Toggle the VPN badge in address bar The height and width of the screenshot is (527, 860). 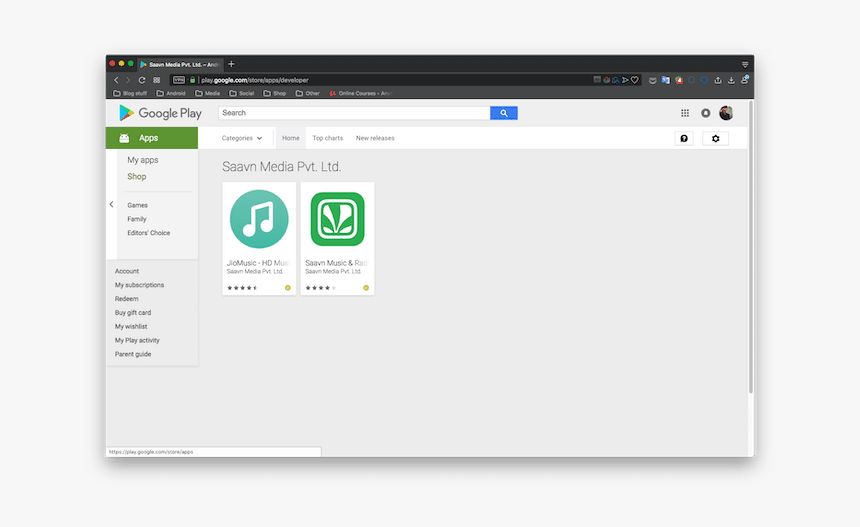tap(179, 80)
